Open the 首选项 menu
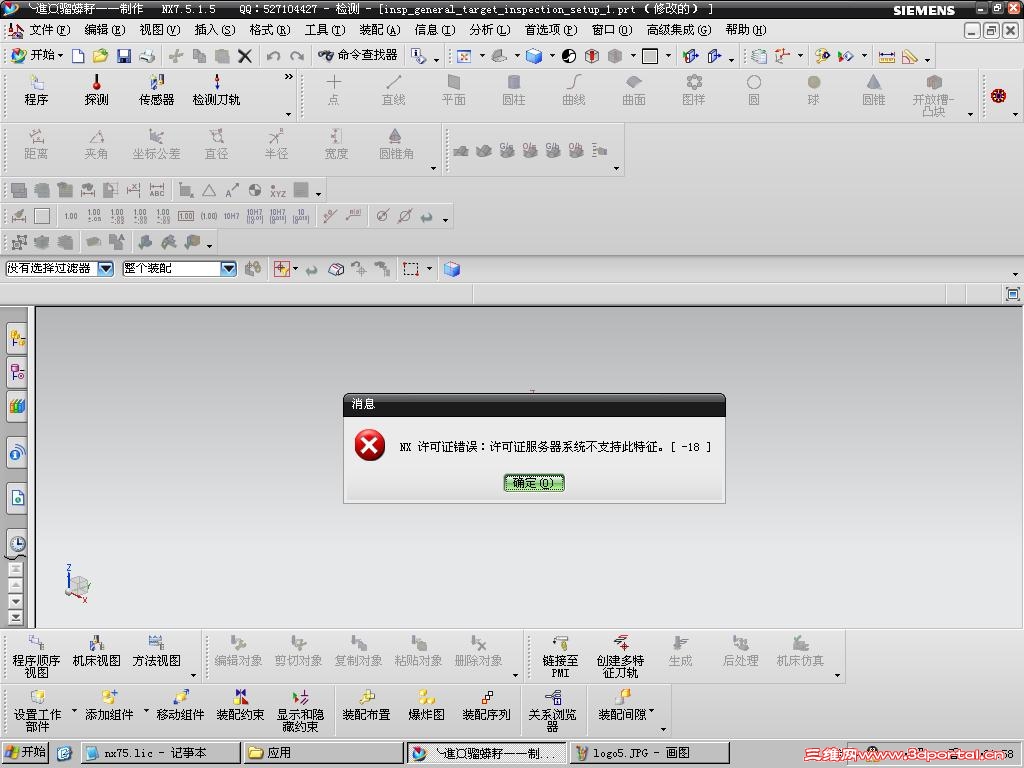 pyautogui.click(x=551, y=30)
